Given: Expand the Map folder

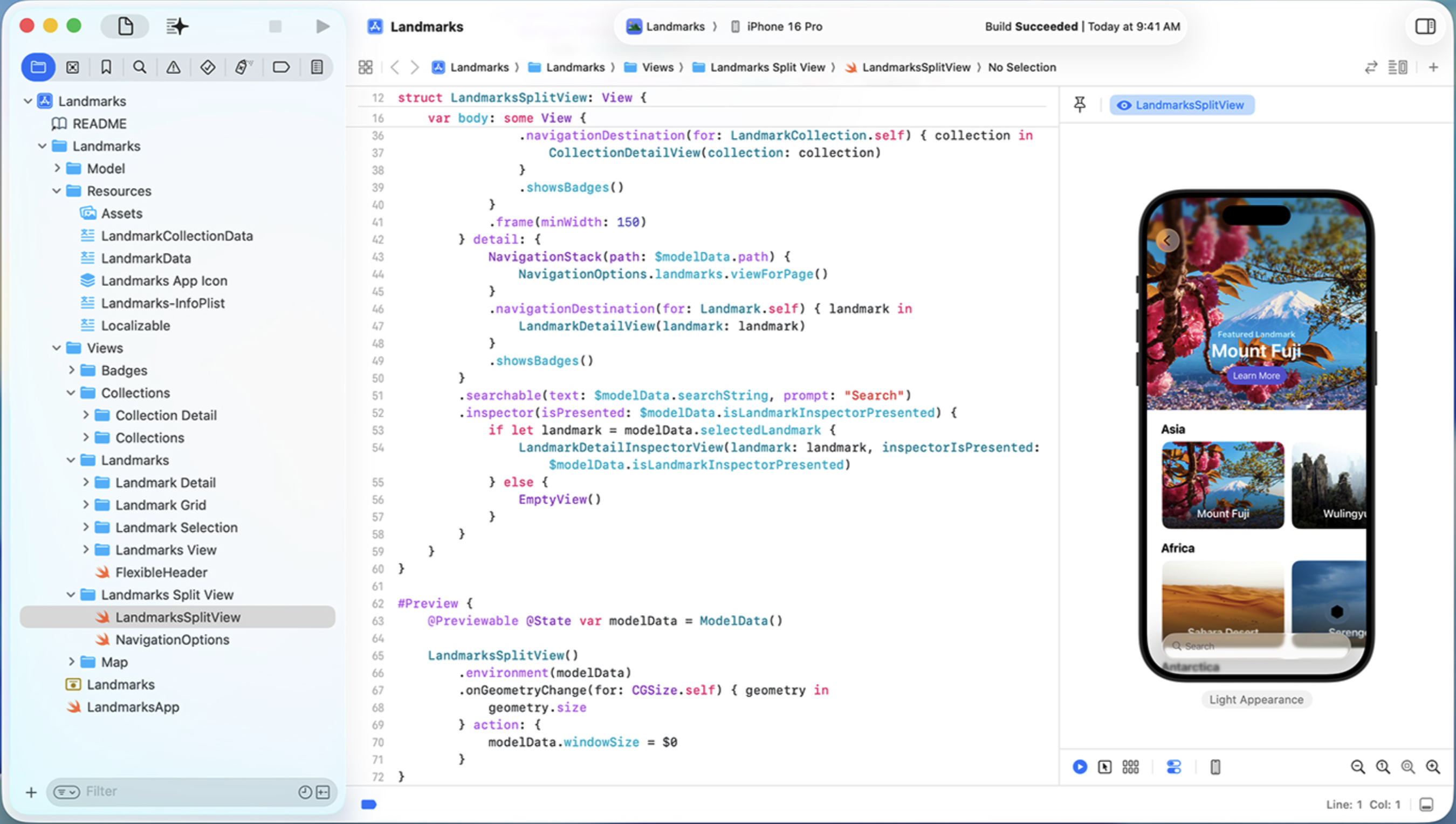Looking at the screenshot, I should click(72, 662).
